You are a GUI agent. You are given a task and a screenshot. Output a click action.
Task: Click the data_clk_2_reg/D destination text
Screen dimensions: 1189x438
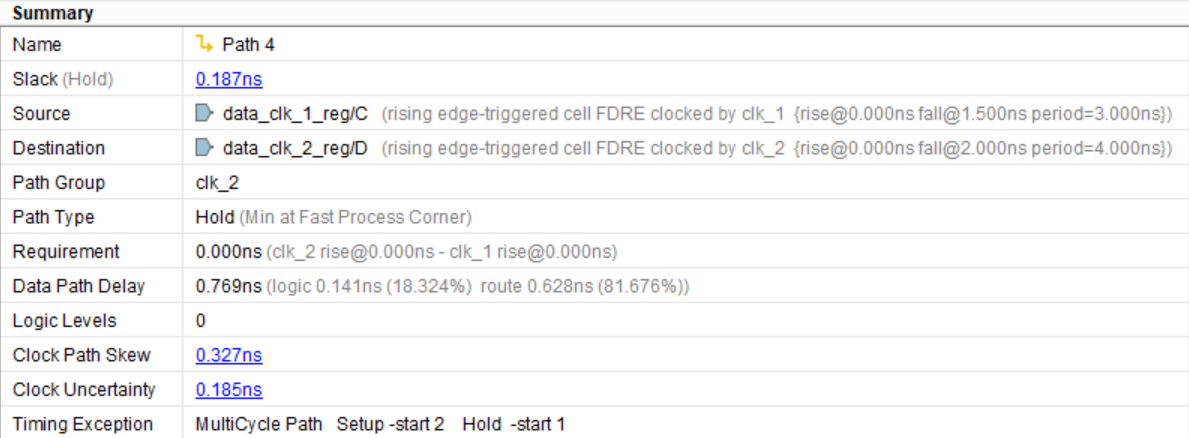tap(295, 148)
